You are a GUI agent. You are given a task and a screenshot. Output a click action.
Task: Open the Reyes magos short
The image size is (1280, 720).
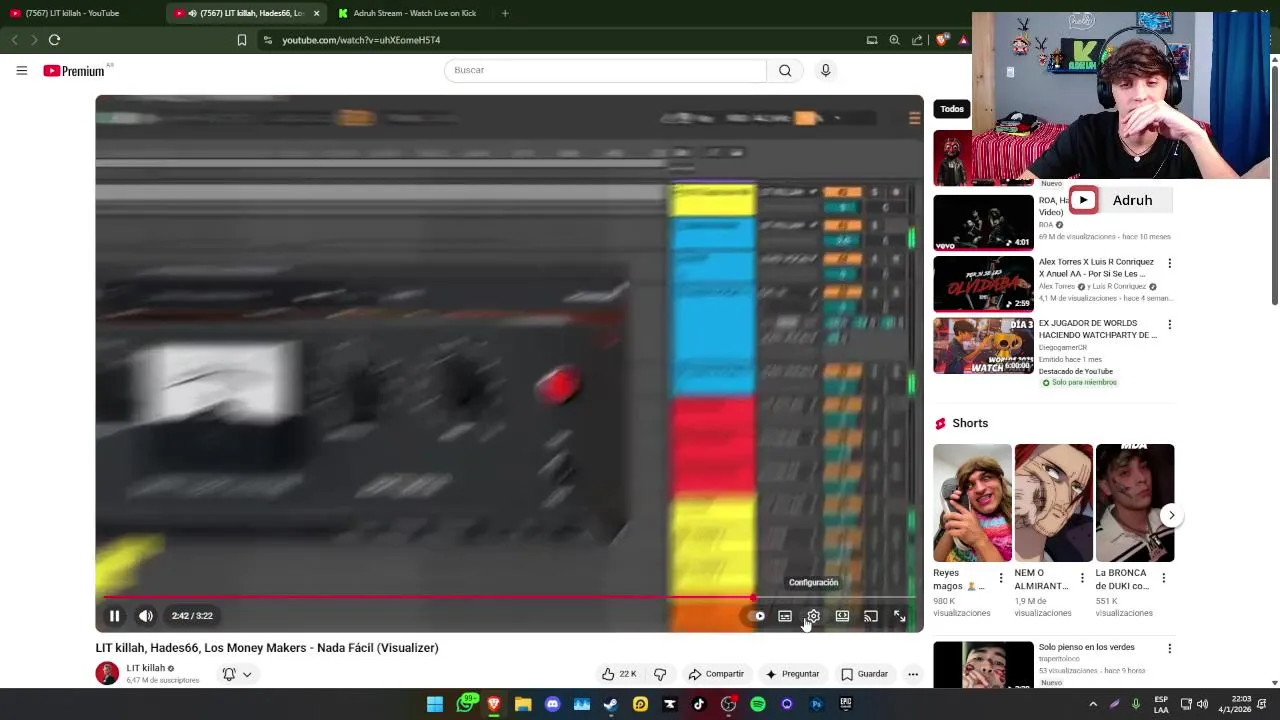[972, 503]
